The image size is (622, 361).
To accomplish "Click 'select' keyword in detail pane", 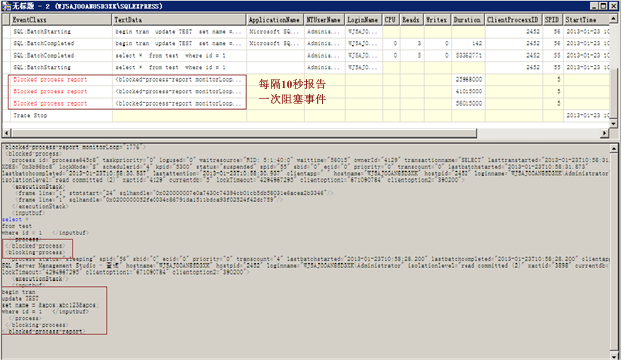I will tap(12, 219).
